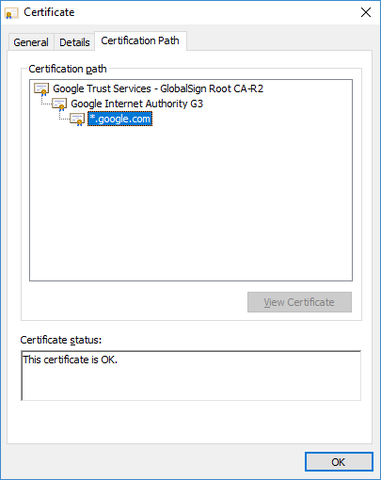Select Google Trust Services - GlobalSign Root CA-R2
The height and width of the screenshot is (480, 381).
coord(158,89)
